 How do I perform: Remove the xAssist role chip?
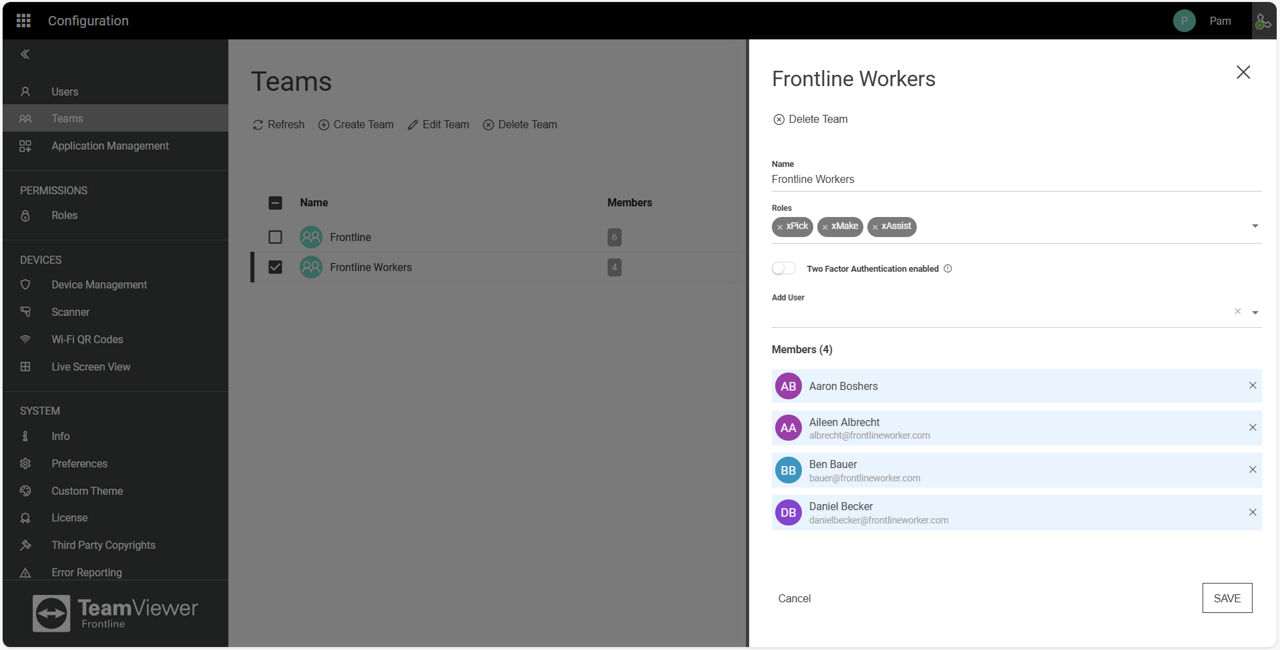[x=875, y=227]
